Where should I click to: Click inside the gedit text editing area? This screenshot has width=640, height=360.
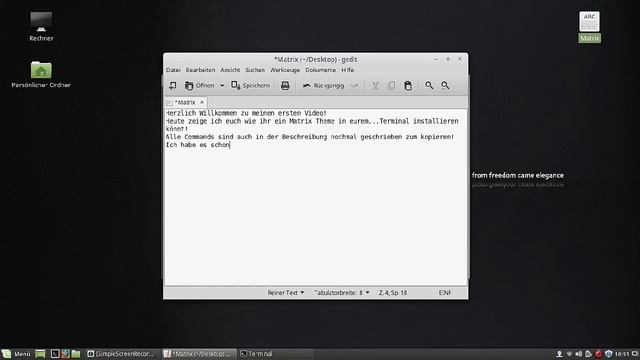pyautogui.click(x=316, y=197)
